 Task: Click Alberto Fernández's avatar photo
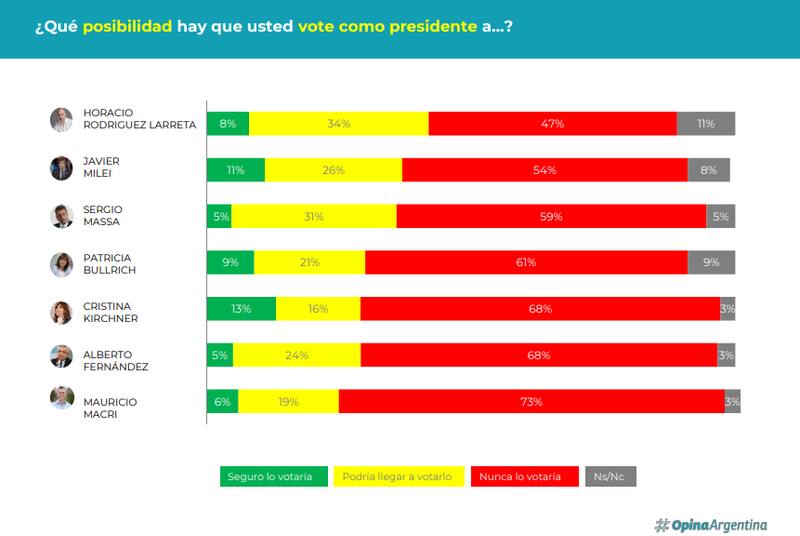point(62,359)
